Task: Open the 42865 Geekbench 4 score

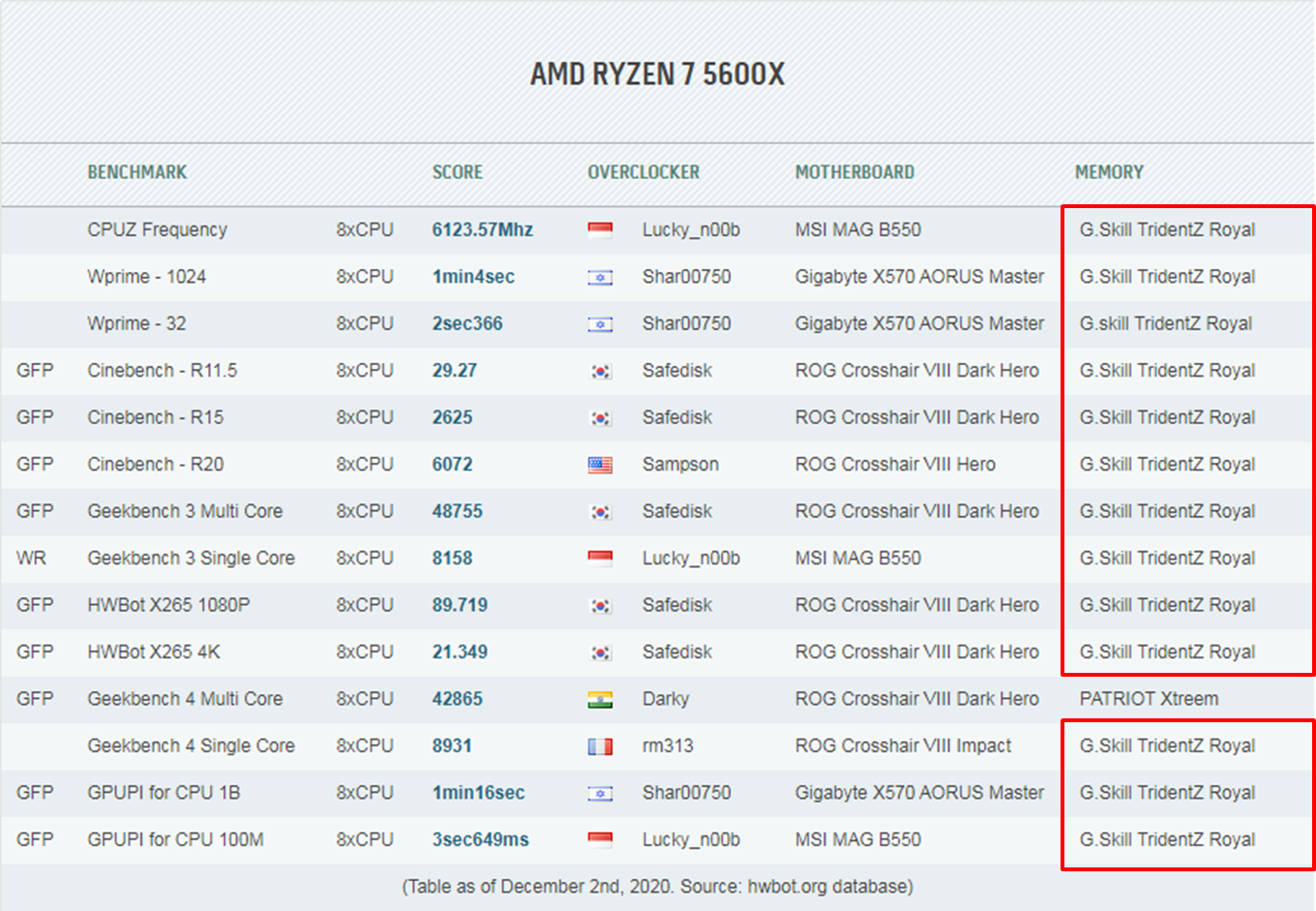Action: pyautogui.click(x=457, y=699)
